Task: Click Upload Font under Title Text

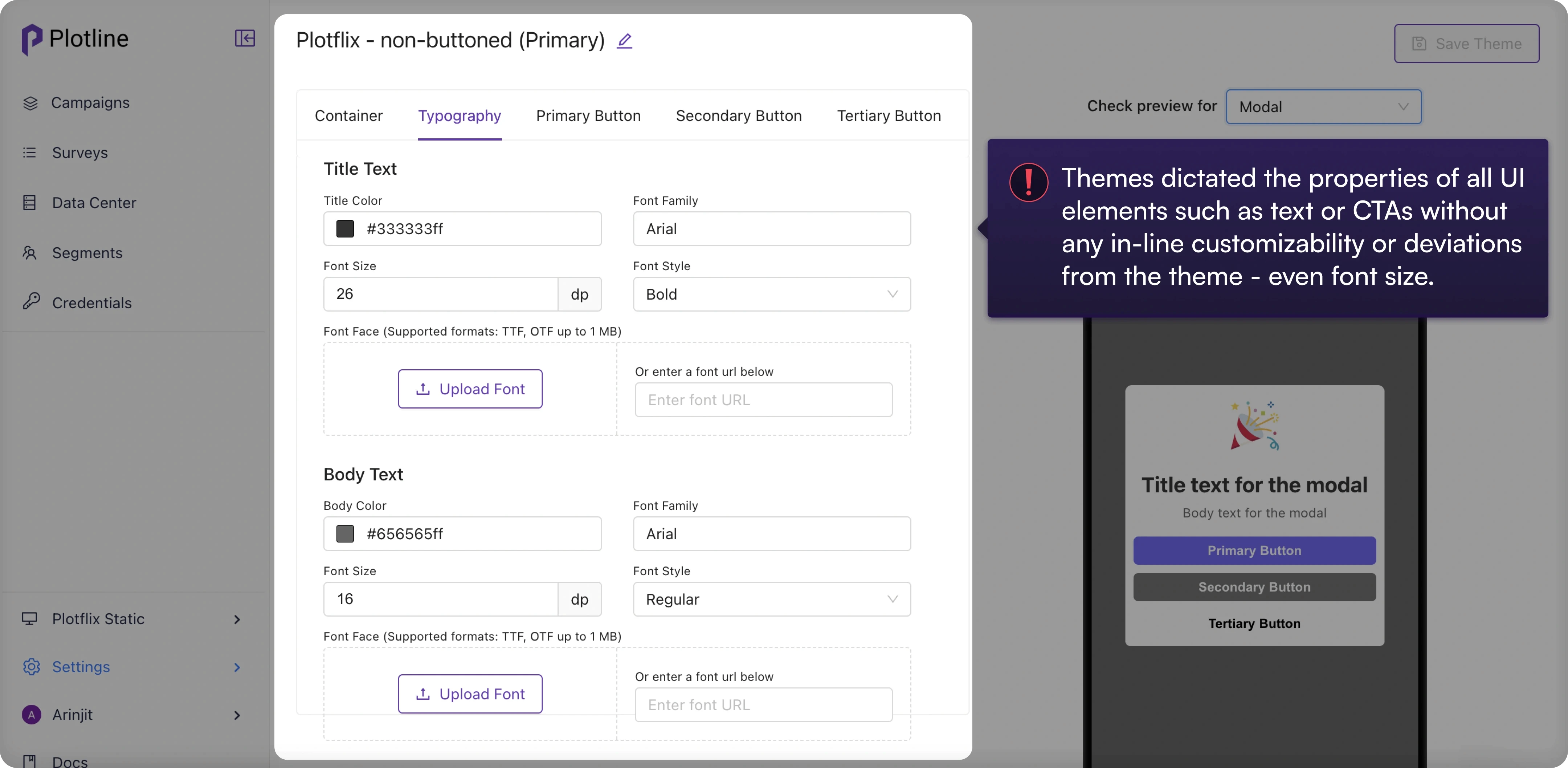Action: click(470, 389)
